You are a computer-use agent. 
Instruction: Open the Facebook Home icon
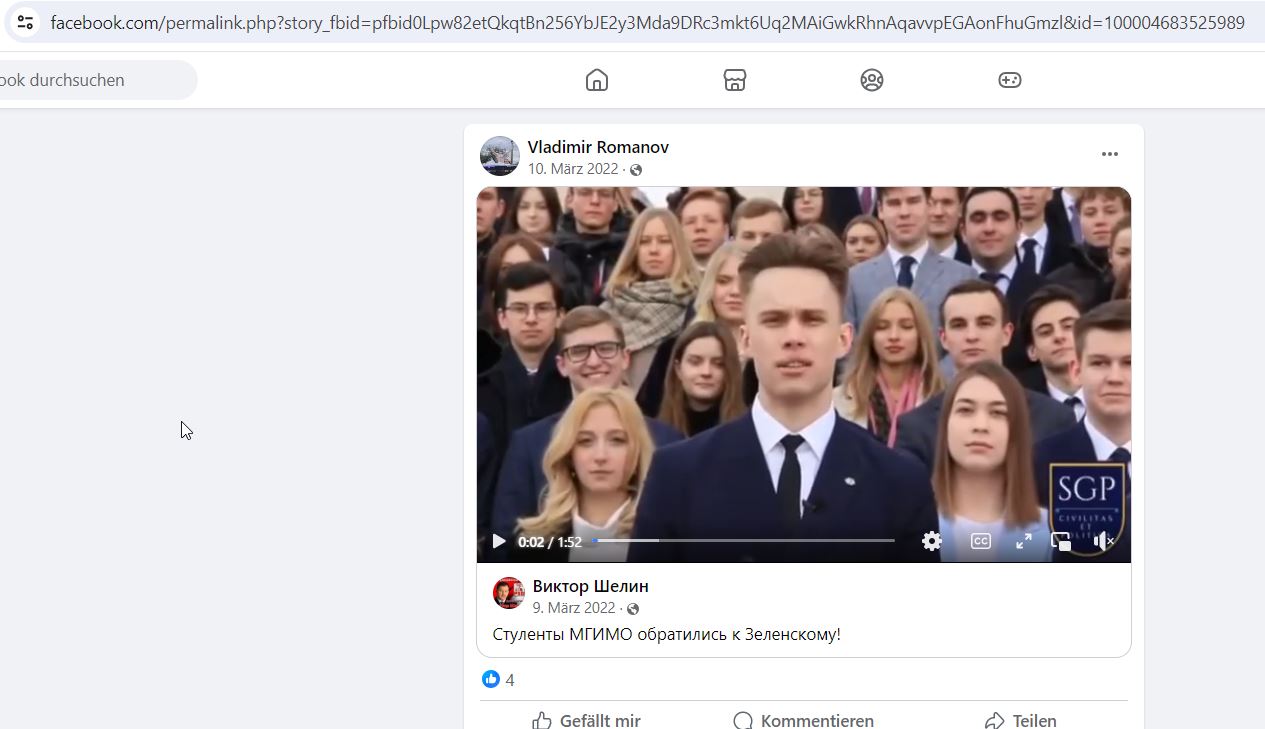point(597,80)
